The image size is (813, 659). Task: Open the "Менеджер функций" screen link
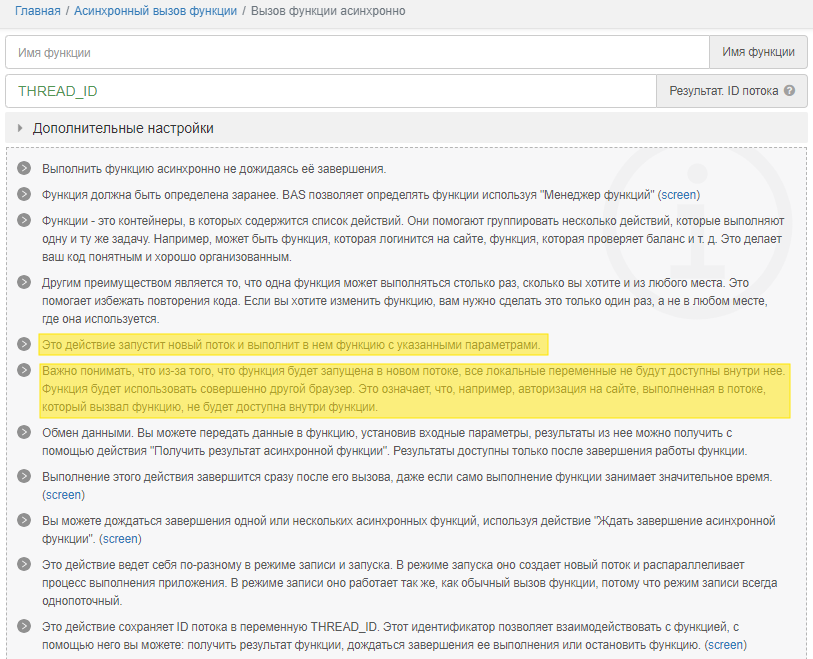[679, 194]
